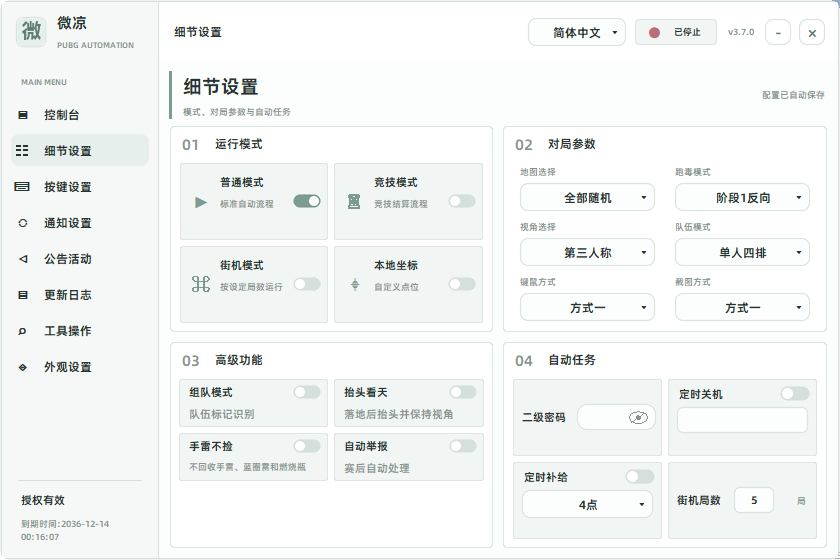Click 队伍标记识别 description text

point(222,414)
